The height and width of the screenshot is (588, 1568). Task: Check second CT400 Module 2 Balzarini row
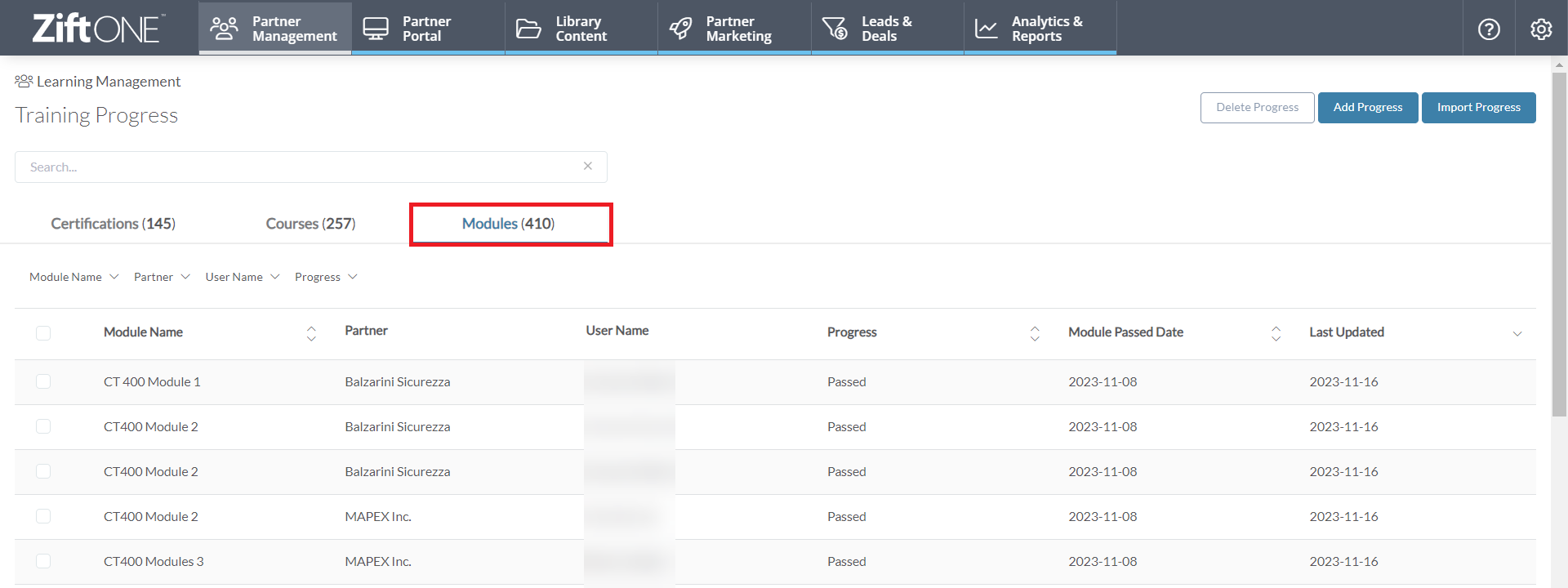click(x=43, y=471)
